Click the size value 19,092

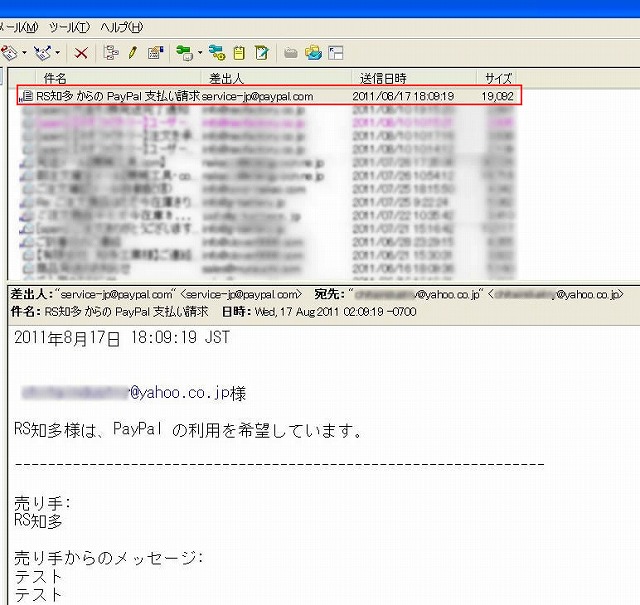pos(497,96)
